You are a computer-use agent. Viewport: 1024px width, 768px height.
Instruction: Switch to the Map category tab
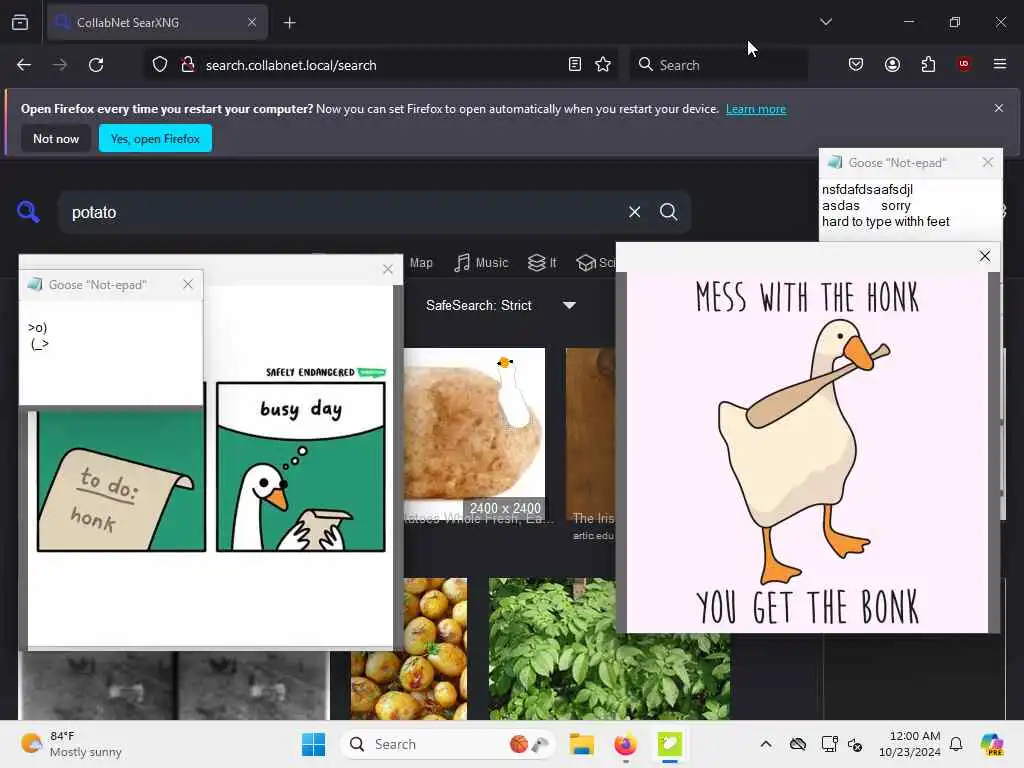pyautogui.click(x=421, y=263)
